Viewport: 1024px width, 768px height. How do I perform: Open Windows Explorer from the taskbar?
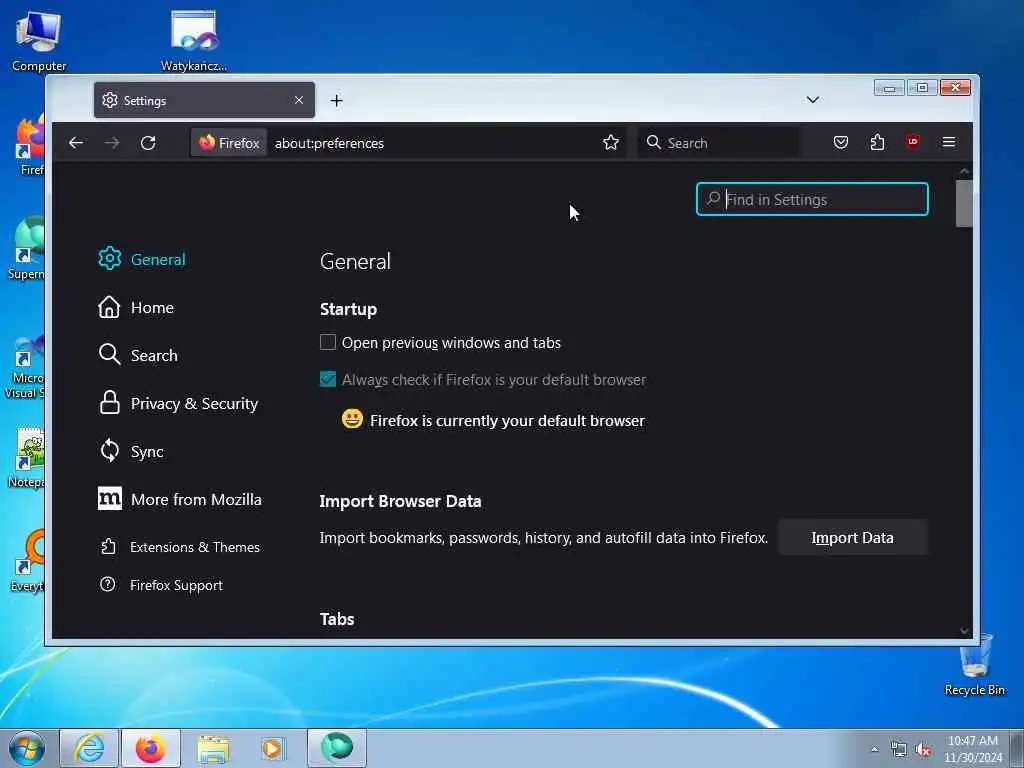[x=212, y=748]
